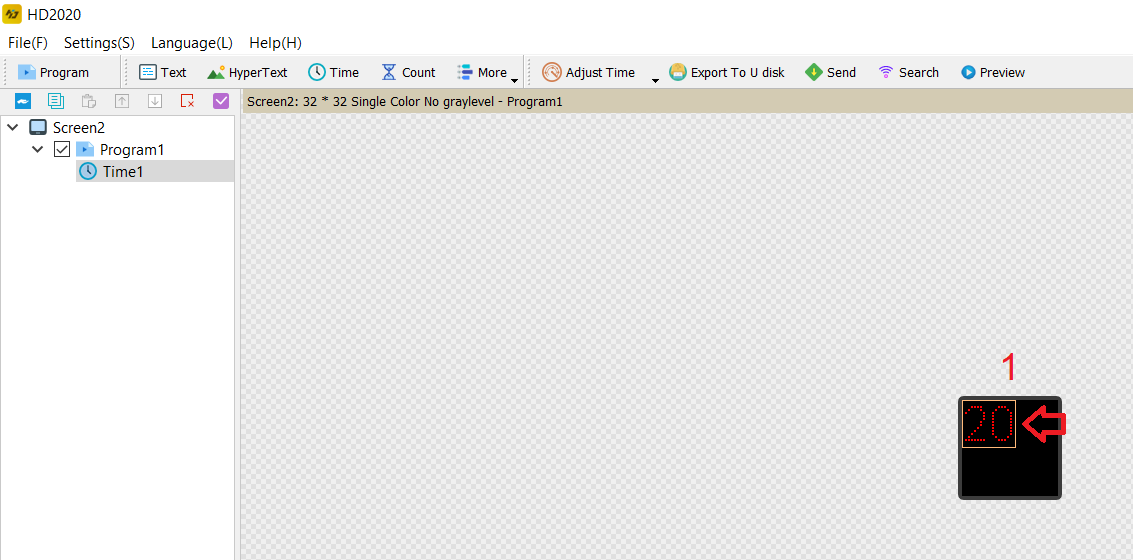Collapse the Program1 tree node
This screenshot has height=560, width=1133.
pos(38,149)
